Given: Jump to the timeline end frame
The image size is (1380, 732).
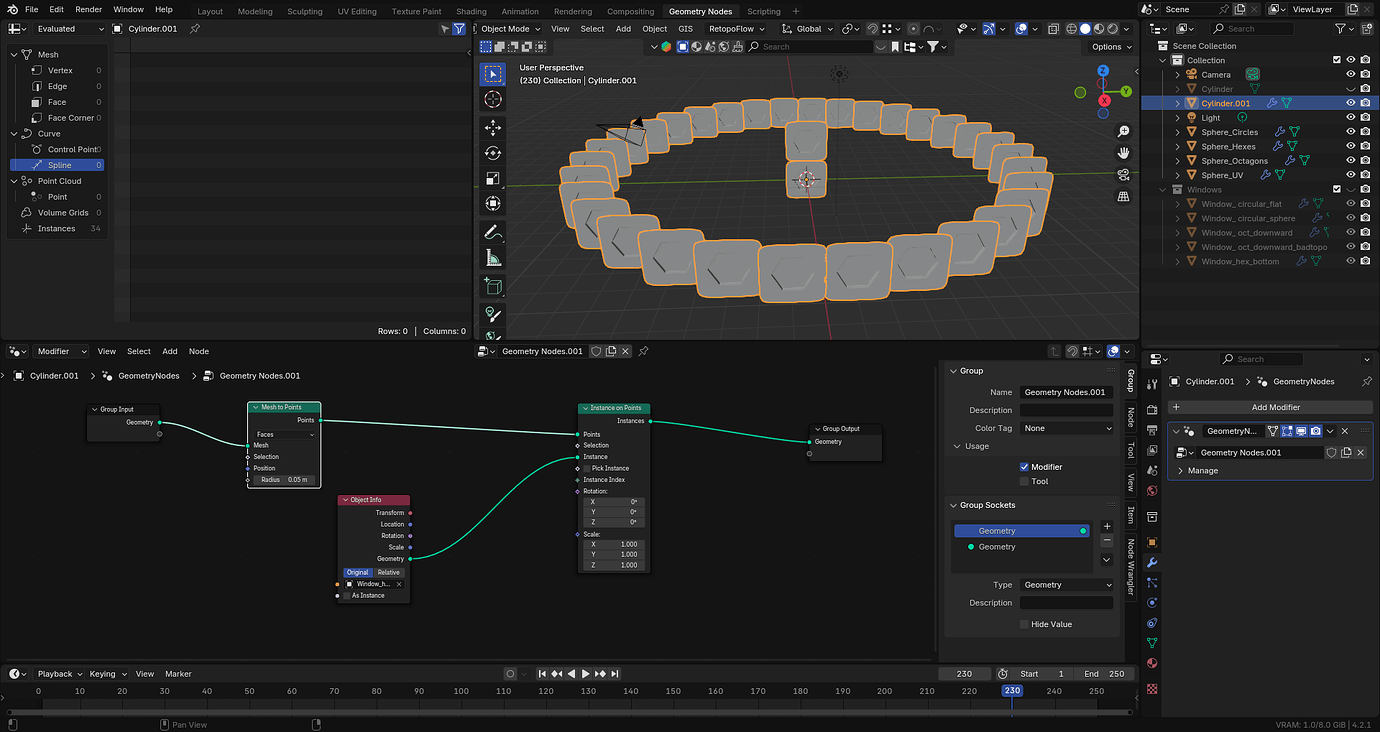Looking at the screenshot, I should [615, 674].
